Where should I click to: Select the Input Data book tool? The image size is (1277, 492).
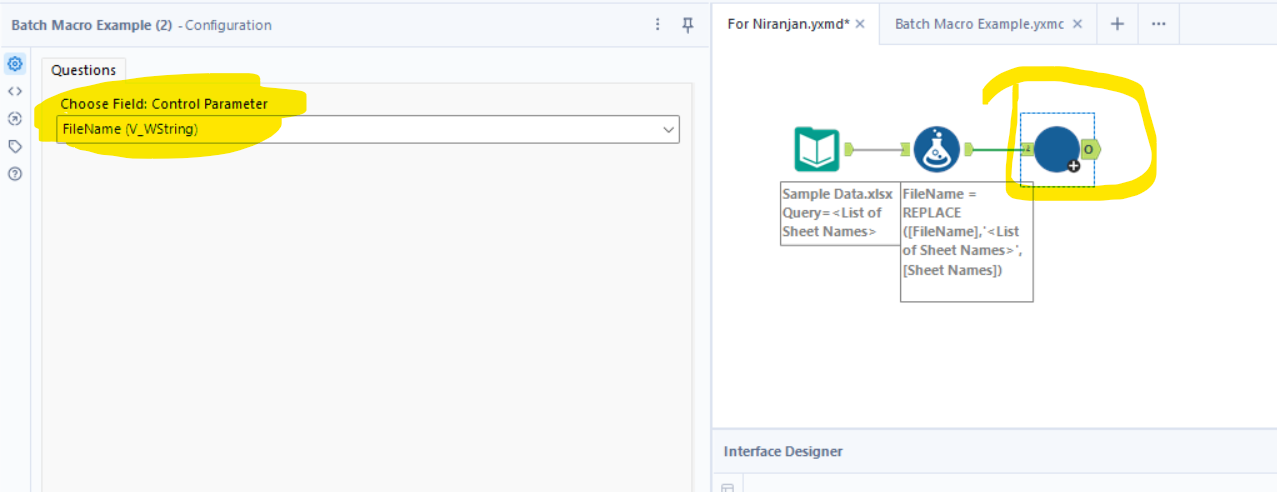click(x=816, y=150)
